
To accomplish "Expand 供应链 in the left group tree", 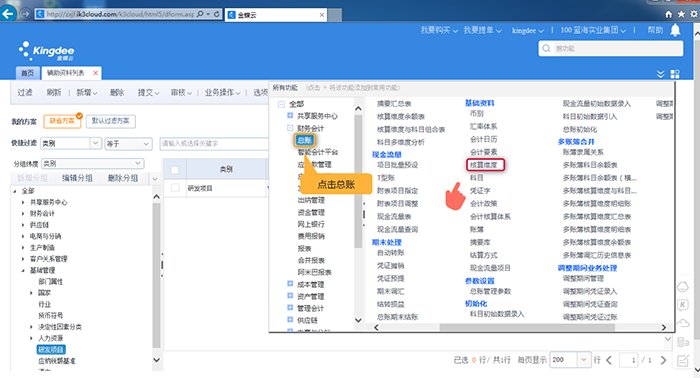I will point(23,225).
